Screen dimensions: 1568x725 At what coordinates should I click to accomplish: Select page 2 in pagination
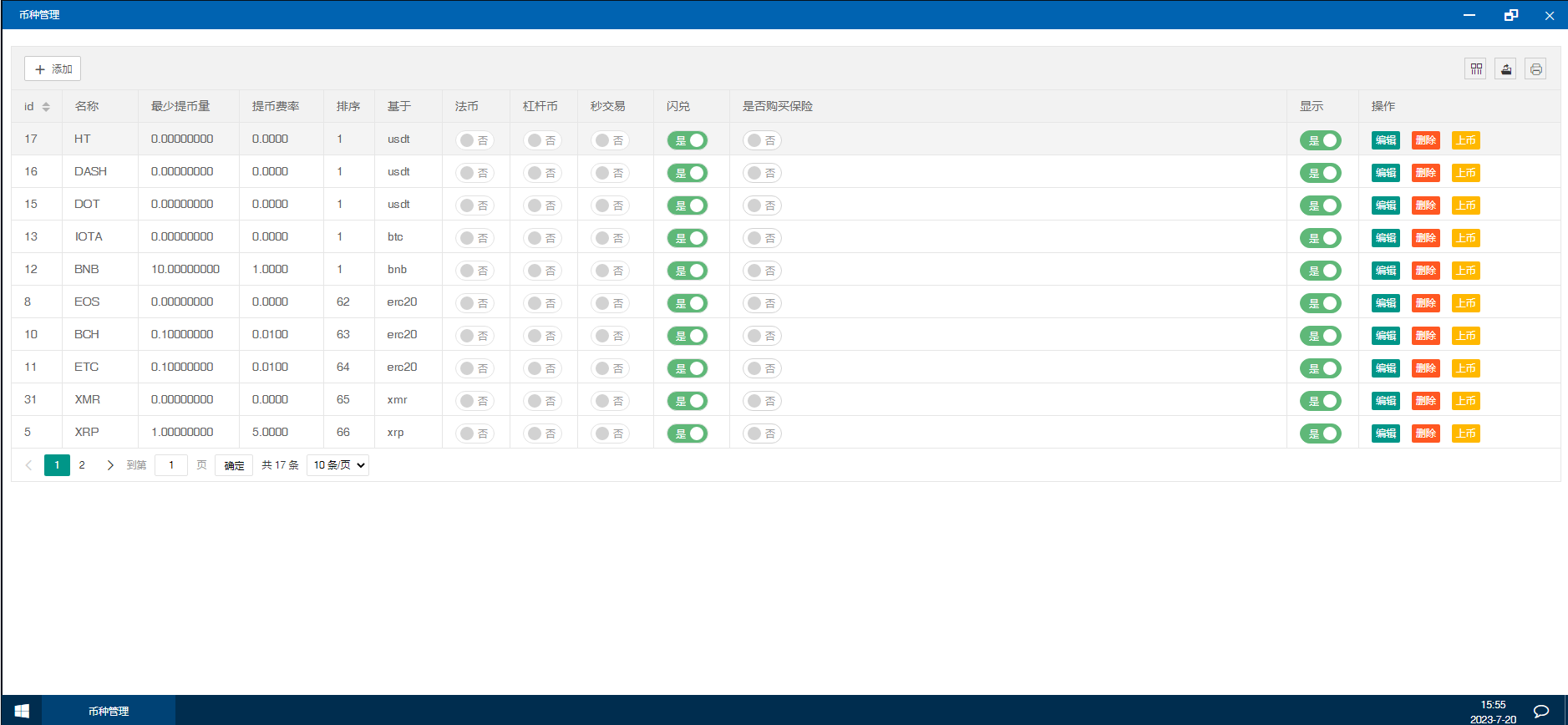pos(82,465)
